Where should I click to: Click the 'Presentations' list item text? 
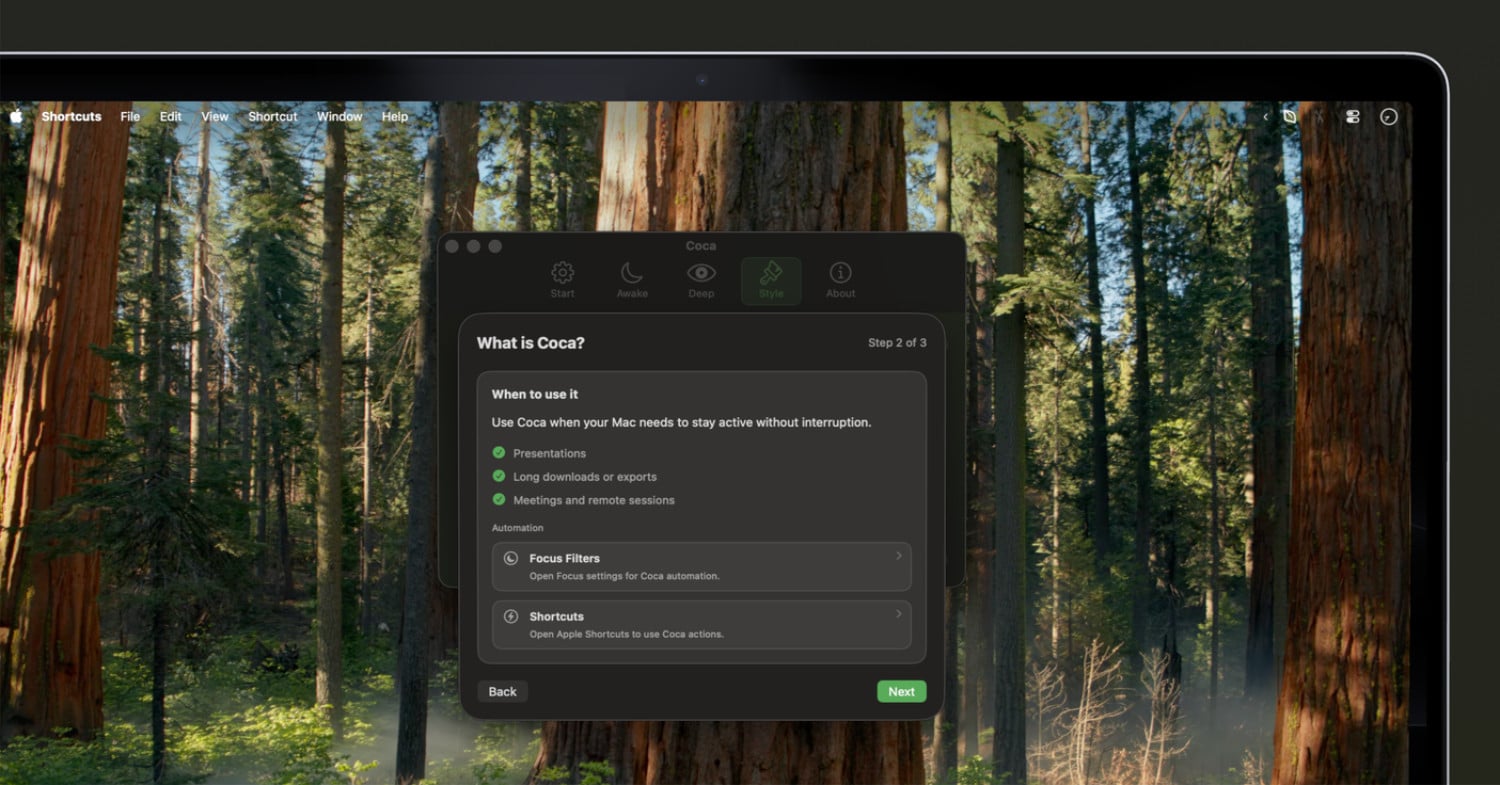pos(549,453)
